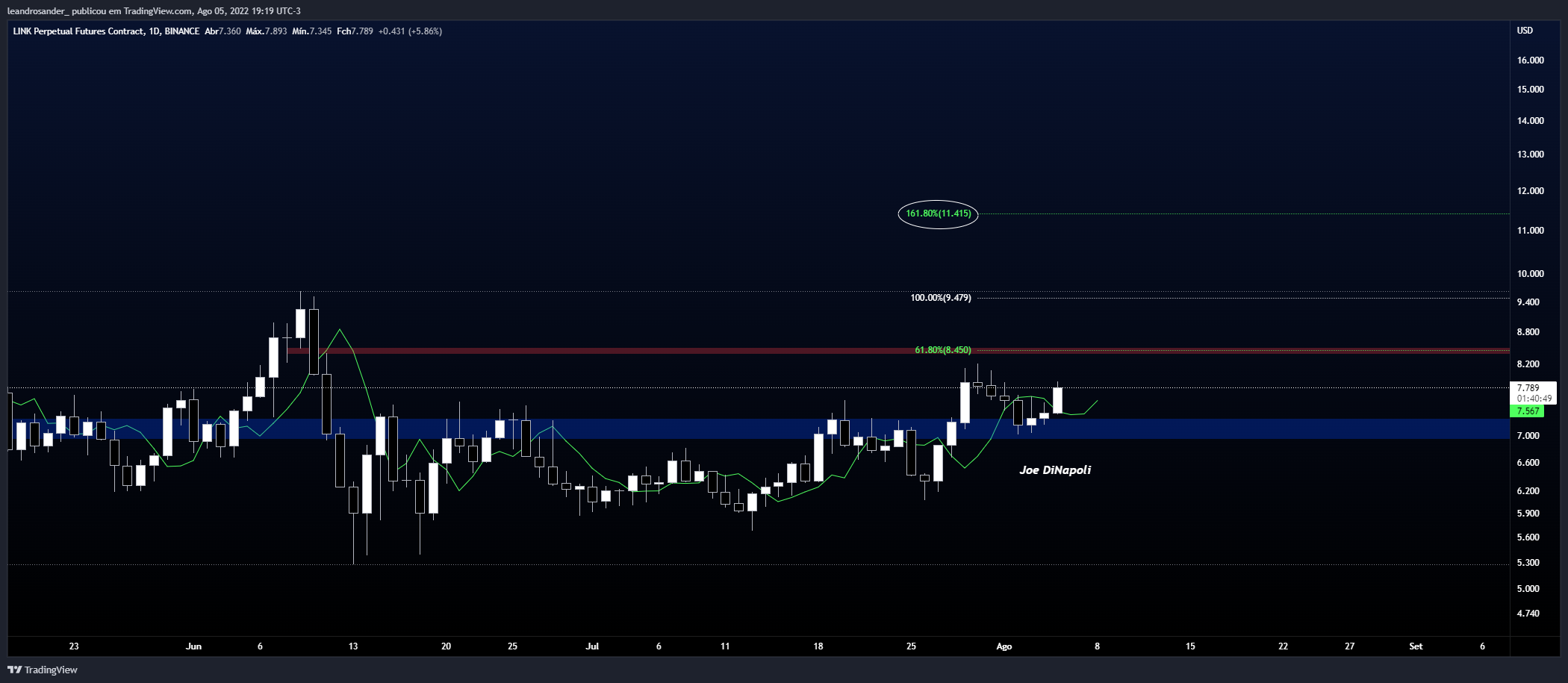Click the 4.740 price axis label
This screenshot has width=1568, height=683.
(1528, 614)
